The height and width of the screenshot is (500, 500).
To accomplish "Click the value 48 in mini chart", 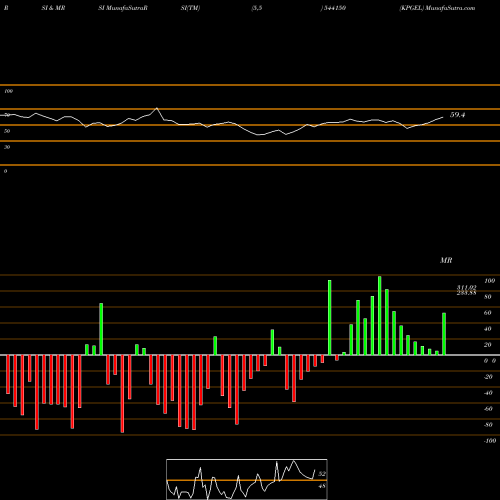I will click(322, 486).
